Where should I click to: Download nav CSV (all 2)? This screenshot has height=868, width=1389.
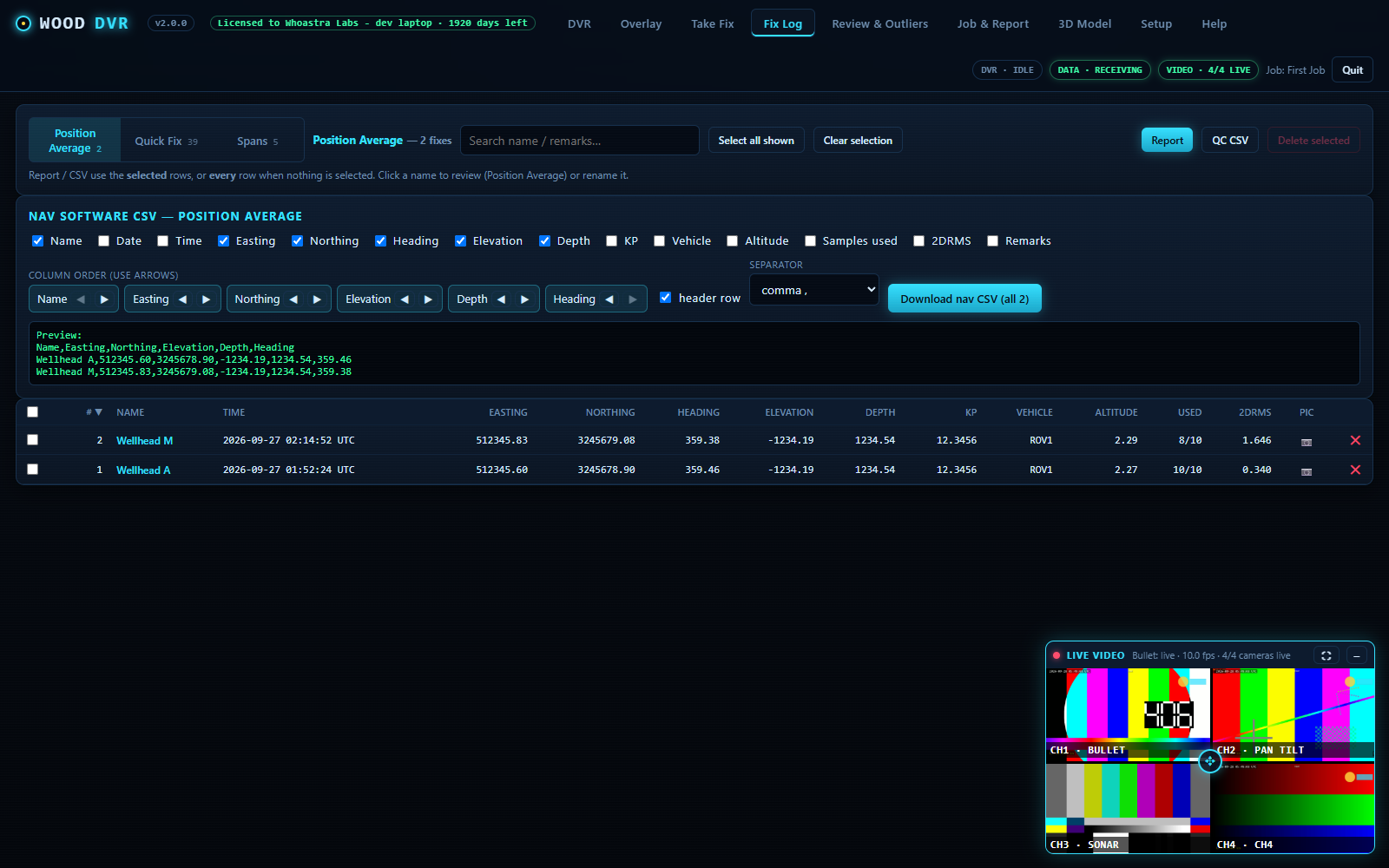(x=964, y=299)
